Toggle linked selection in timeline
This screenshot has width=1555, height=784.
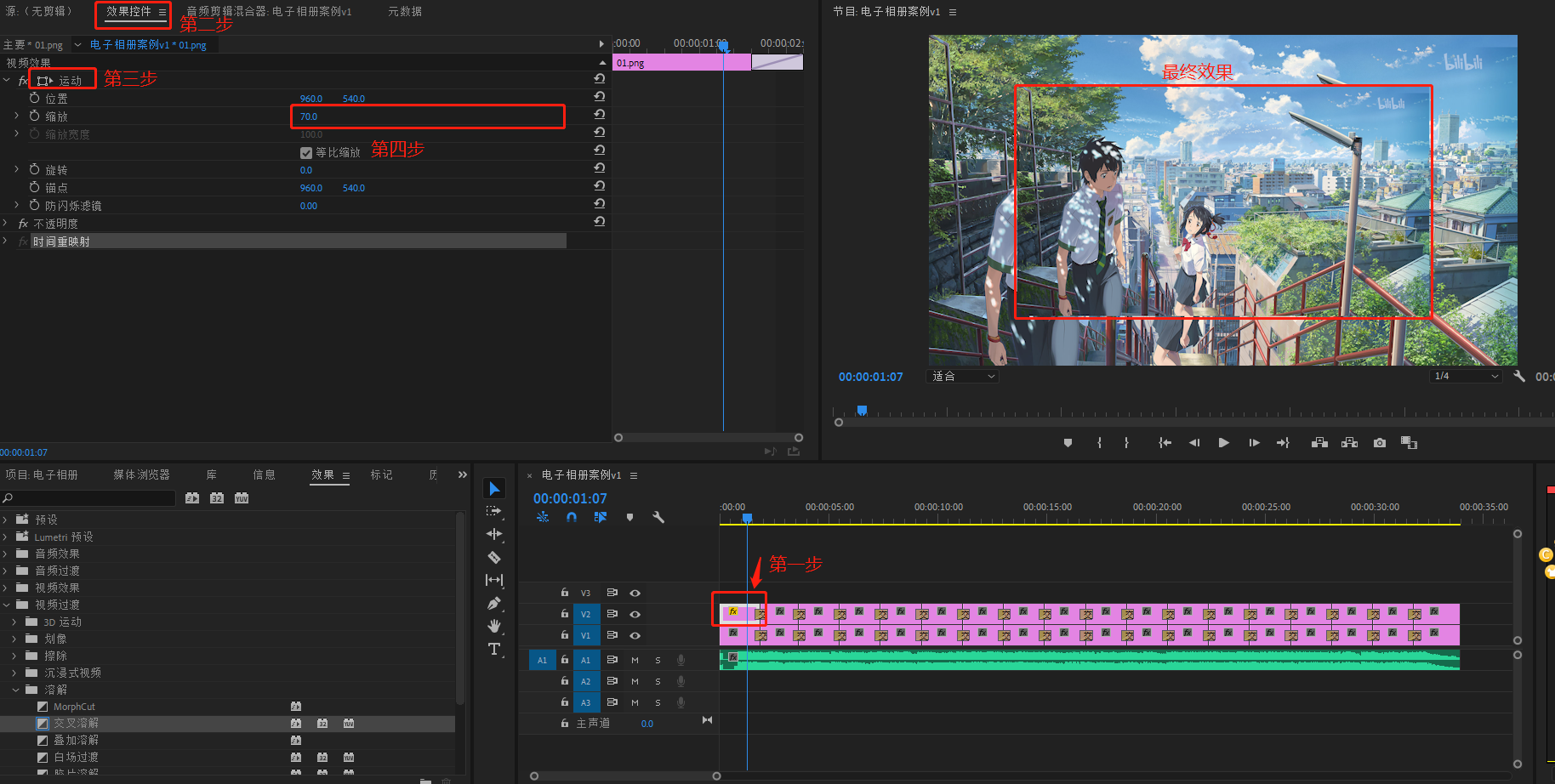(601, 517)
